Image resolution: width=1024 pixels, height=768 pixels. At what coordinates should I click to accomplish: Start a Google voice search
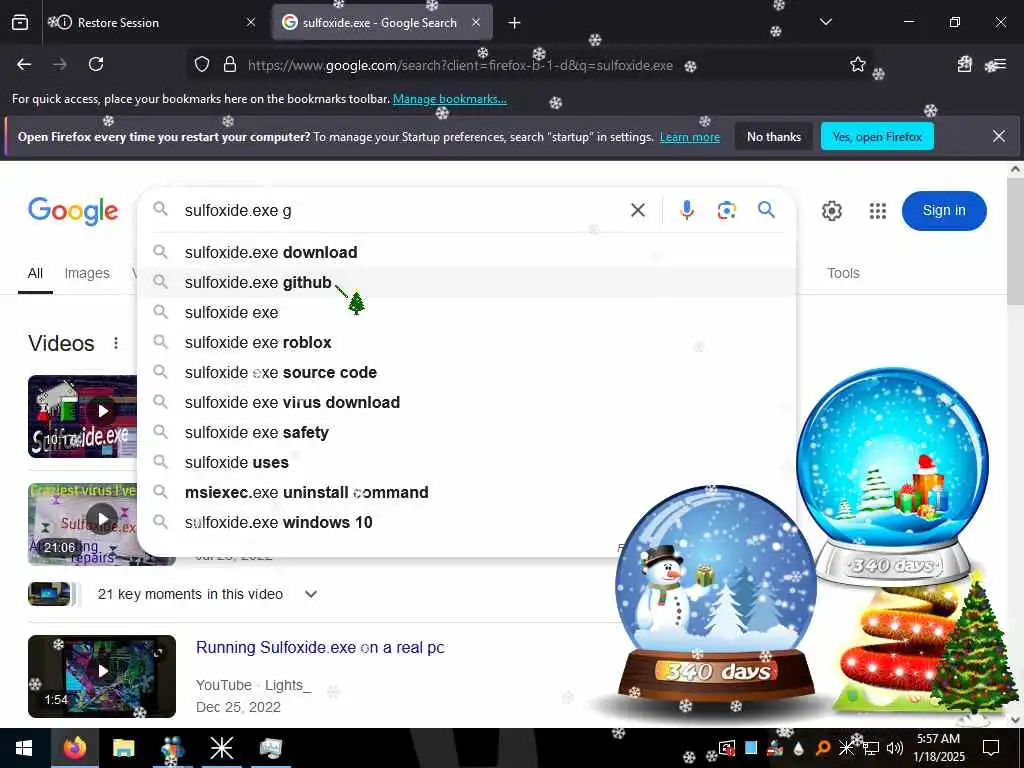point(686,210)
